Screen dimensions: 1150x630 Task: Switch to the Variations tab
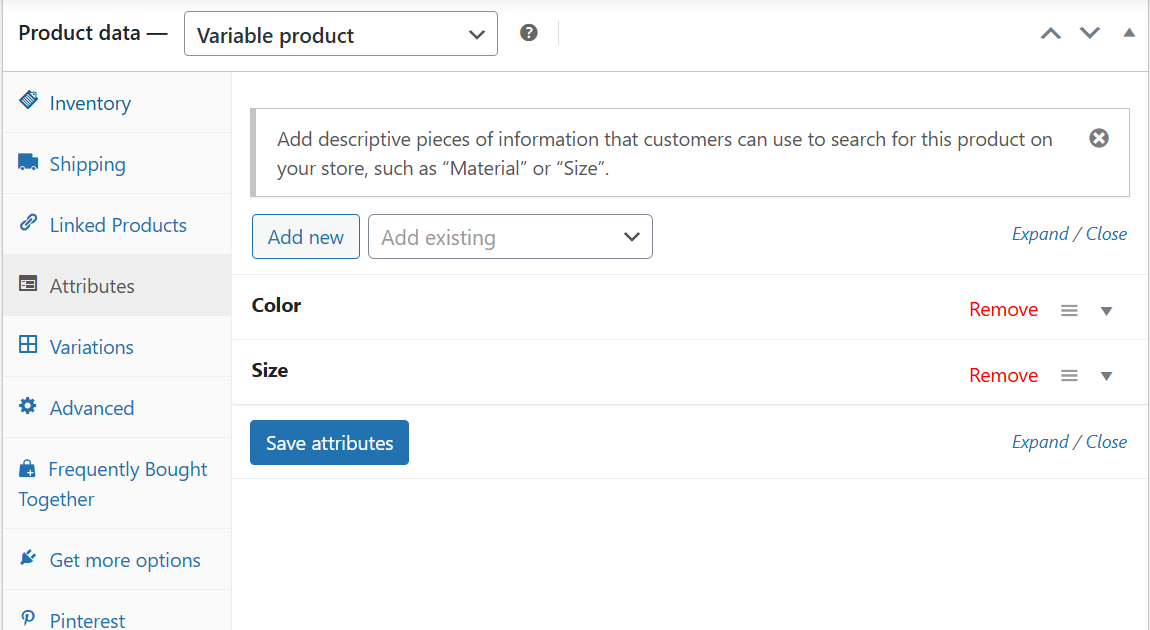[91, 347]
